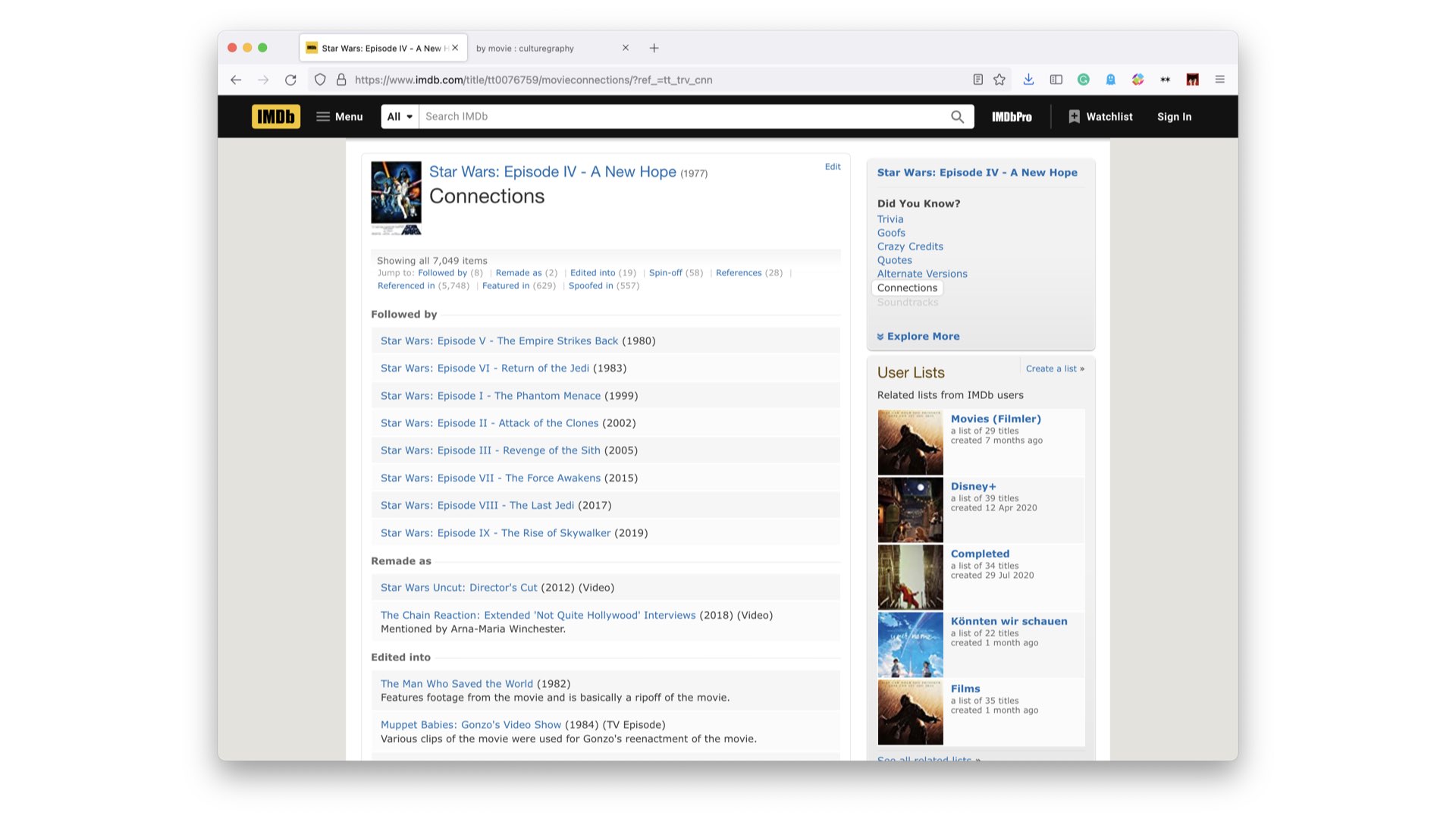The image size is (1456, 819).
Task: Jump to Spoofed in section
Action: click(x=591, y=286)
